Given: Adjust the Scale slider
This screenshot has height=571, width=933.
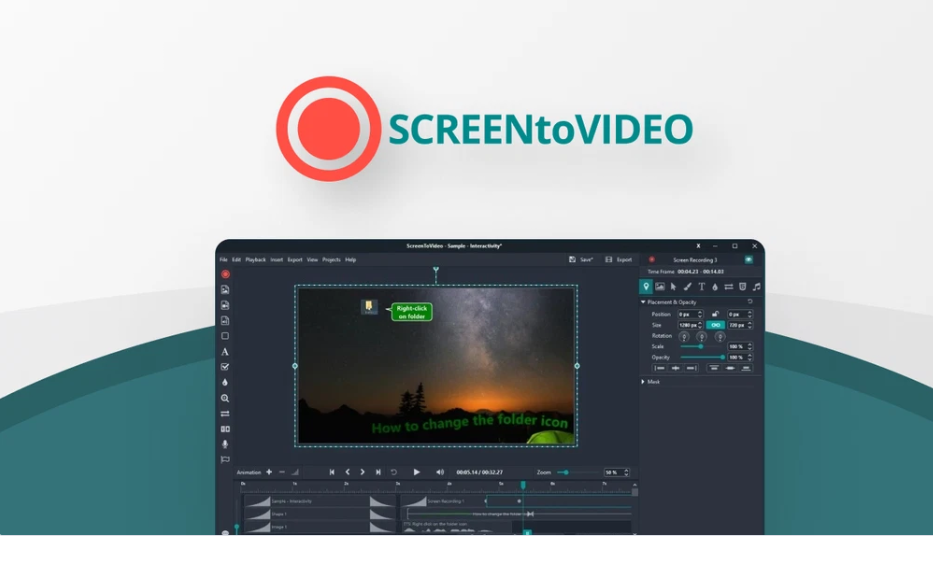Looking at the screenshot, I should [702, 346].
